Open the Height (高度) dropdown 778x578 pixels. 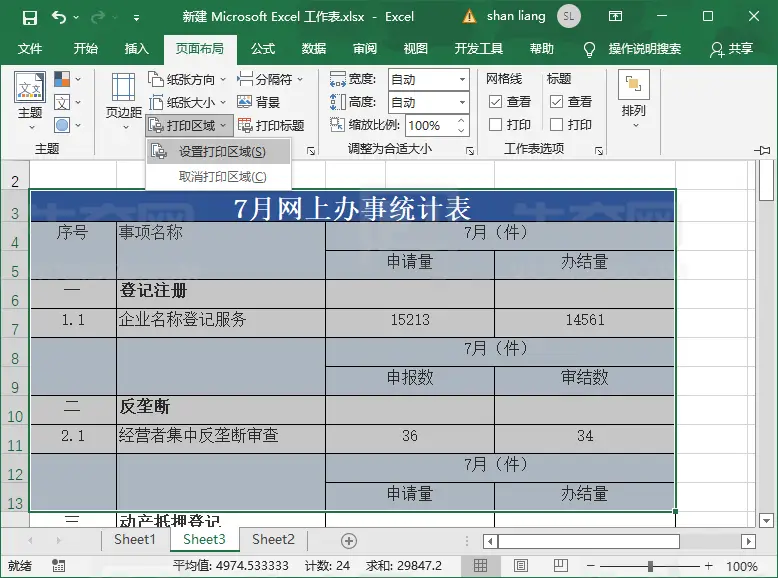[462, 103]
